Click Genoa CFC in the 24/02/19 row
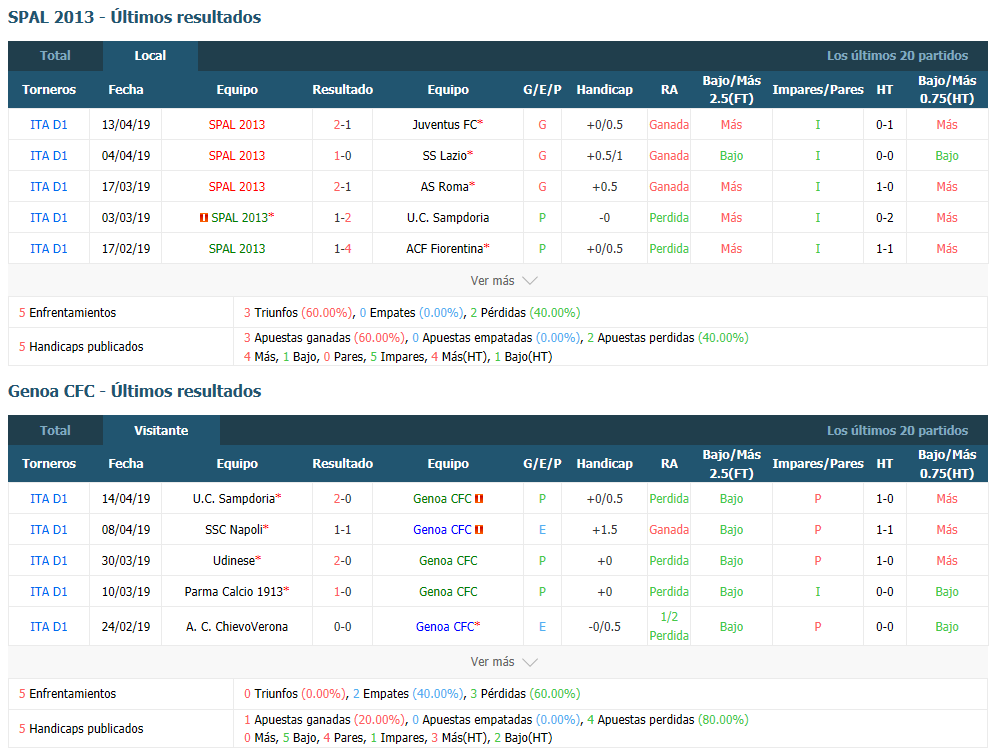Image resolution: width=1001 pixels, height=752 pixels. click(445, 627)
